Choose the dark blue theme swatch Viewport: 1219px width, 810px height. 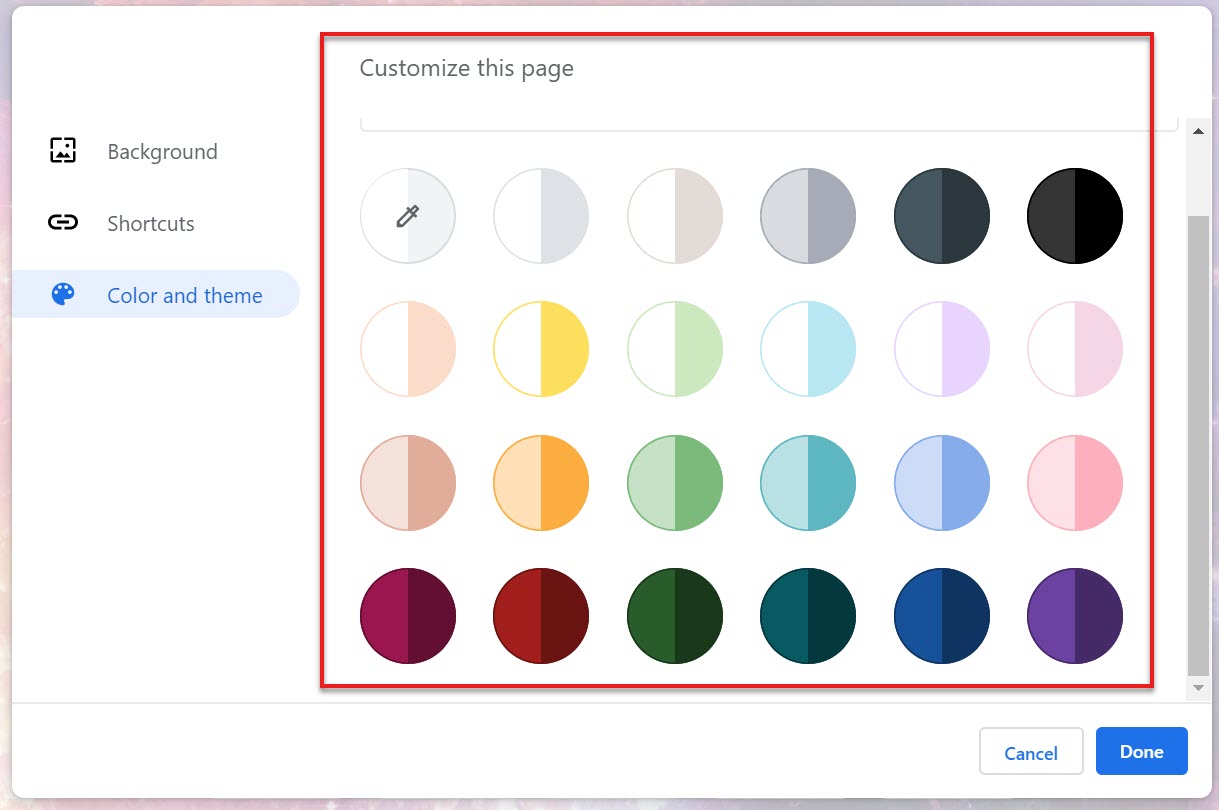pos(942,615)
